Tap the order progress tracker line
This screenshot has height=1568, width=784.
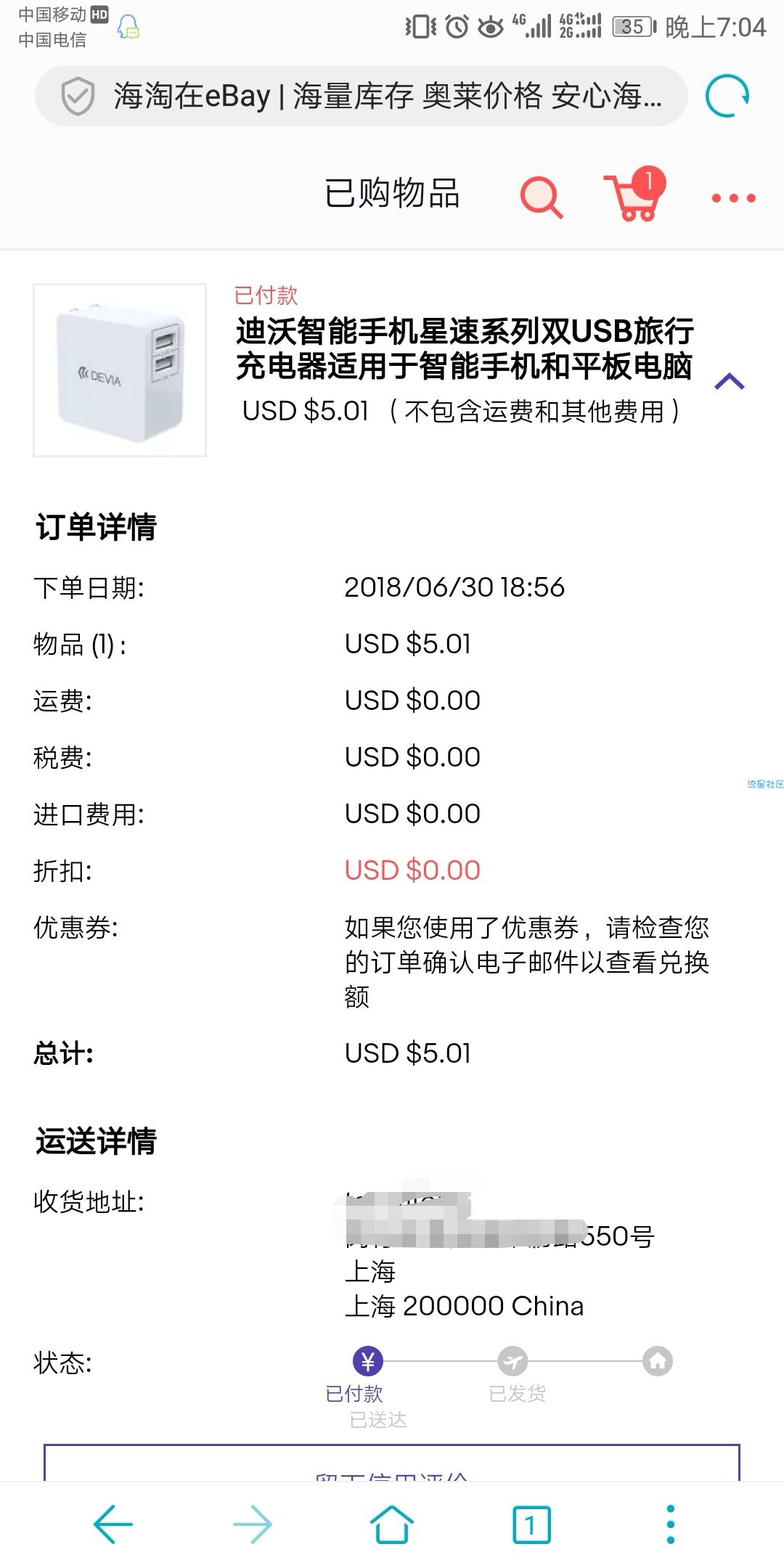pos(513,1361)
